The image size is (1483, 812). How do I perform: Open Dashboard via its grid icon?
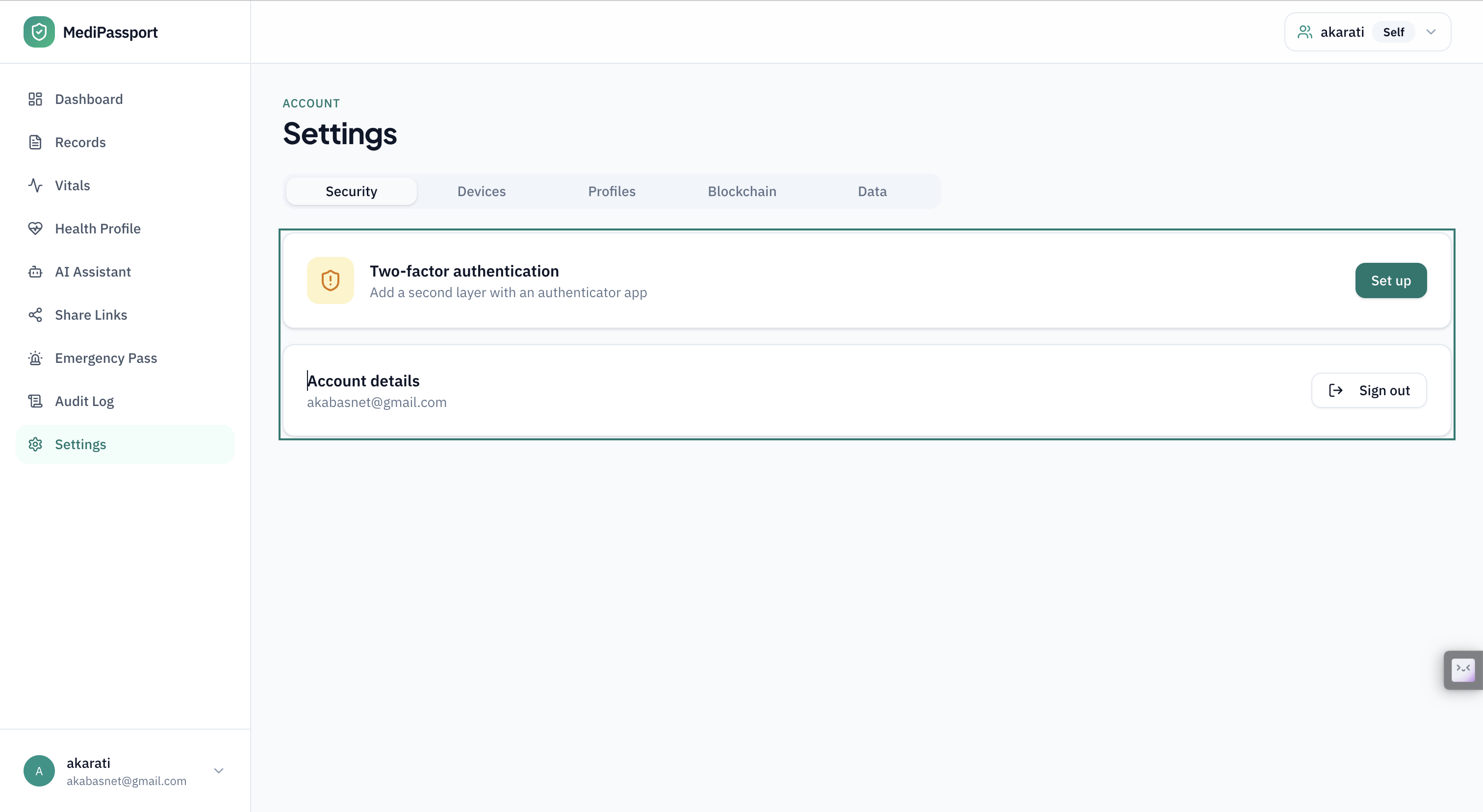pyautogui.click(x=35, y=99)
